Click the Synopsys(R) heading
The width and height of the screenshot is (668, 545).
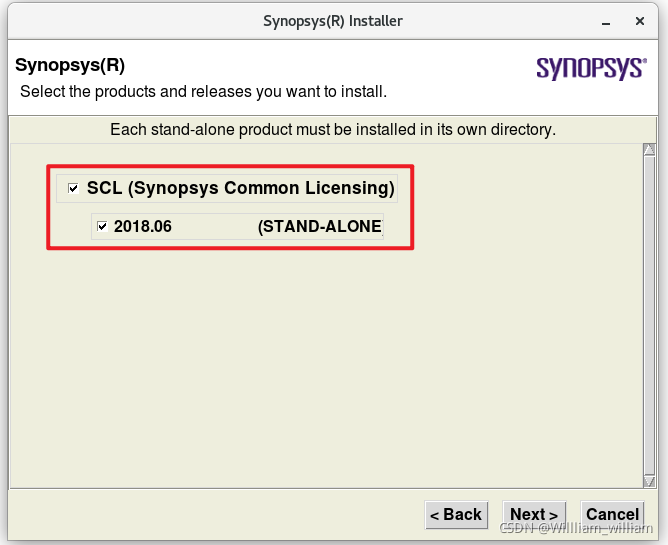coord(70,65)
